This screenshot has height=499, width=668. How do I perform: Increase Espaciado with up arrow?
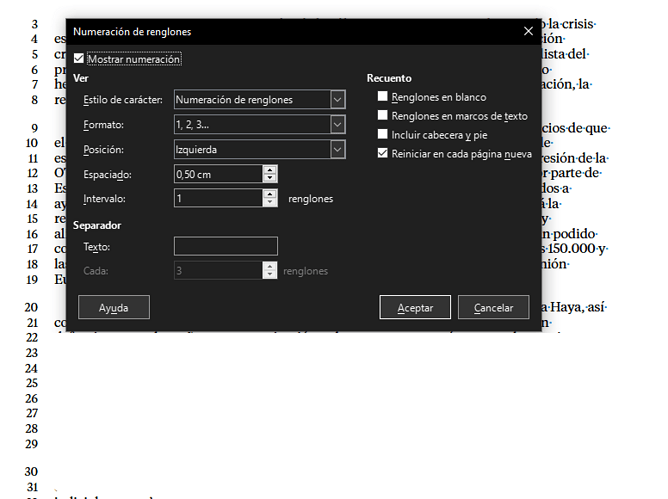click(270, 170)
